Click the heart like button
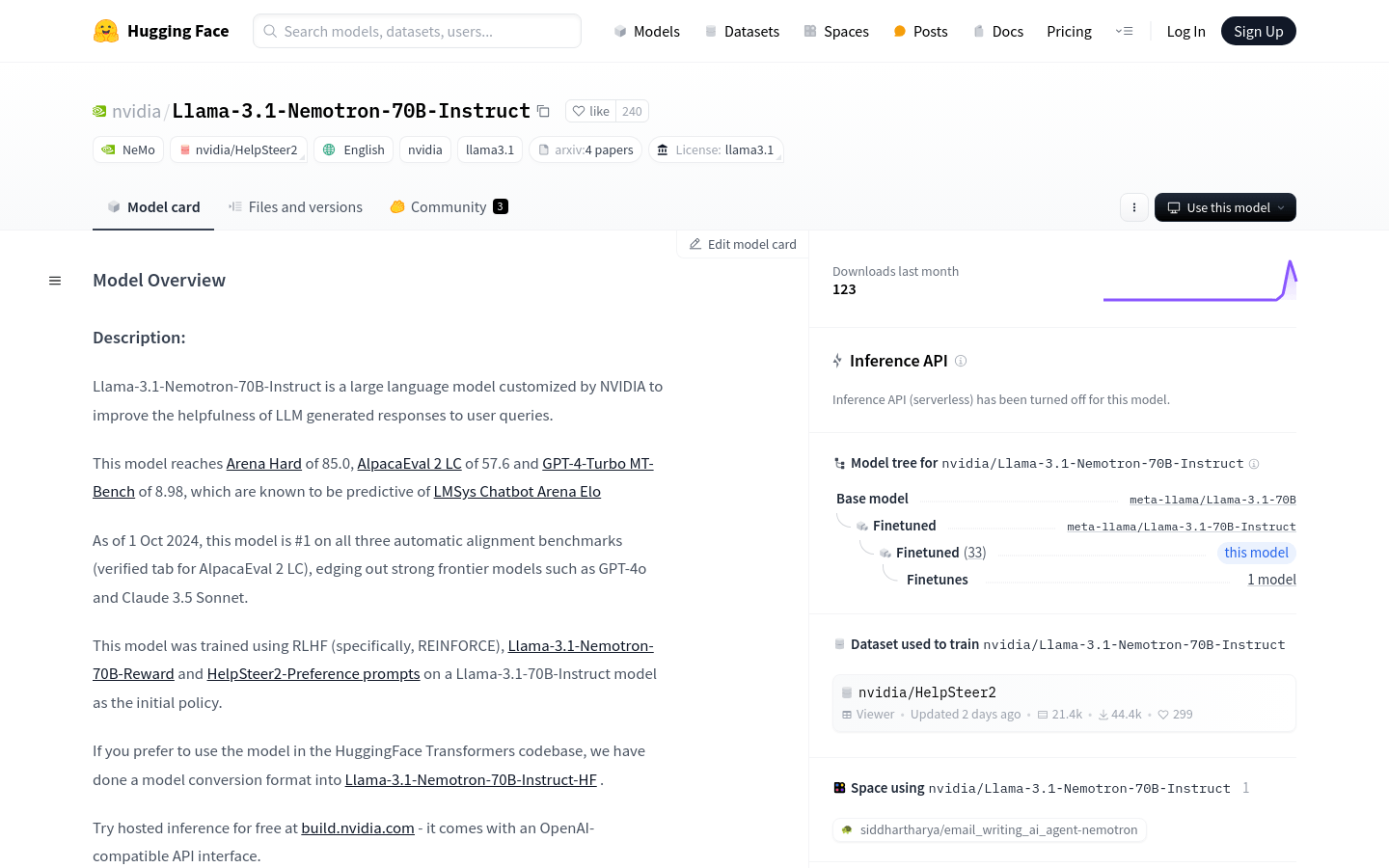1389x868 pixels. pyautogui.click(x=590, y=111)
